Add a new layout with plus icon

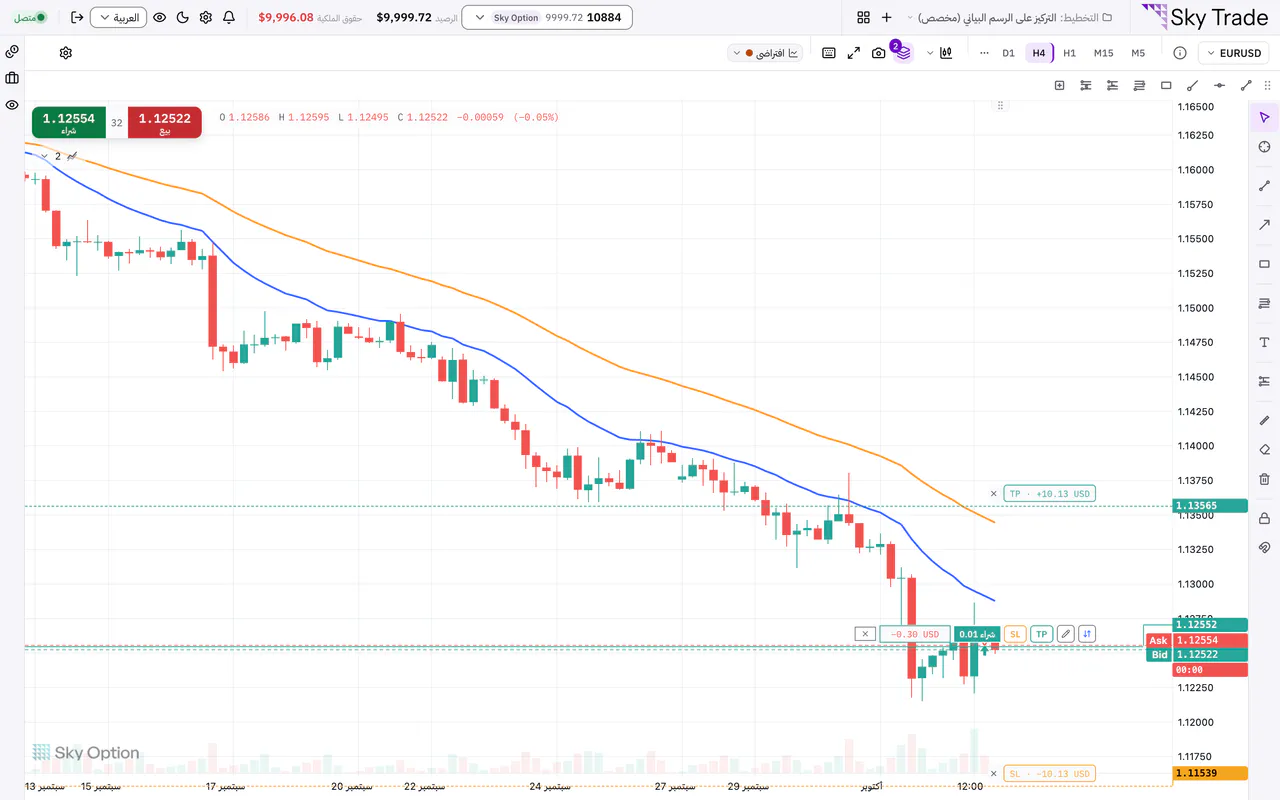pos(886,18)
